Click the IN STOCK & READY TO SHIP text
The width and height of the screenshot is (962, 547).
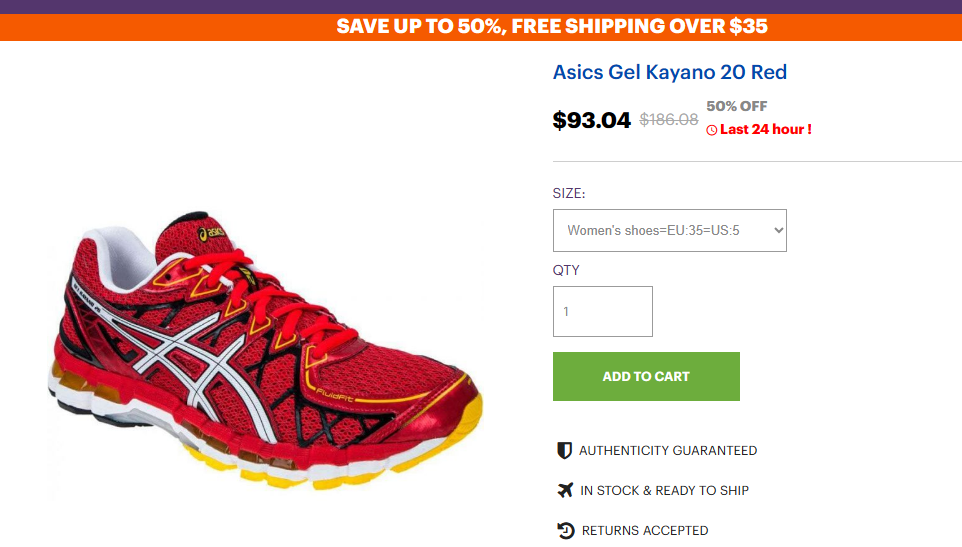[x=664, y=491]
